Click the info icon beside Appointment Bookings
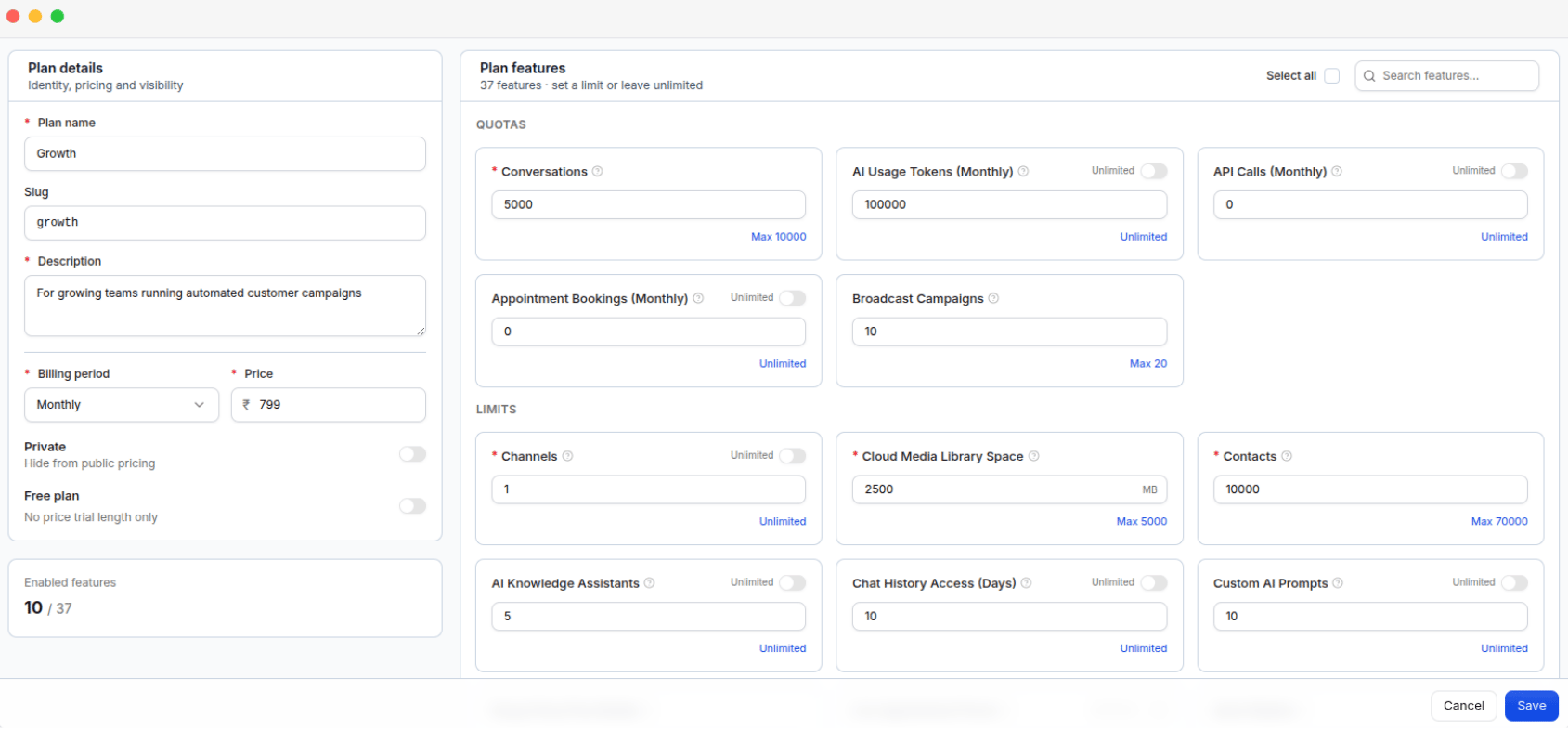Image resolution: width=1568 pixels, height=756 pixels. [x=698, y=298]
